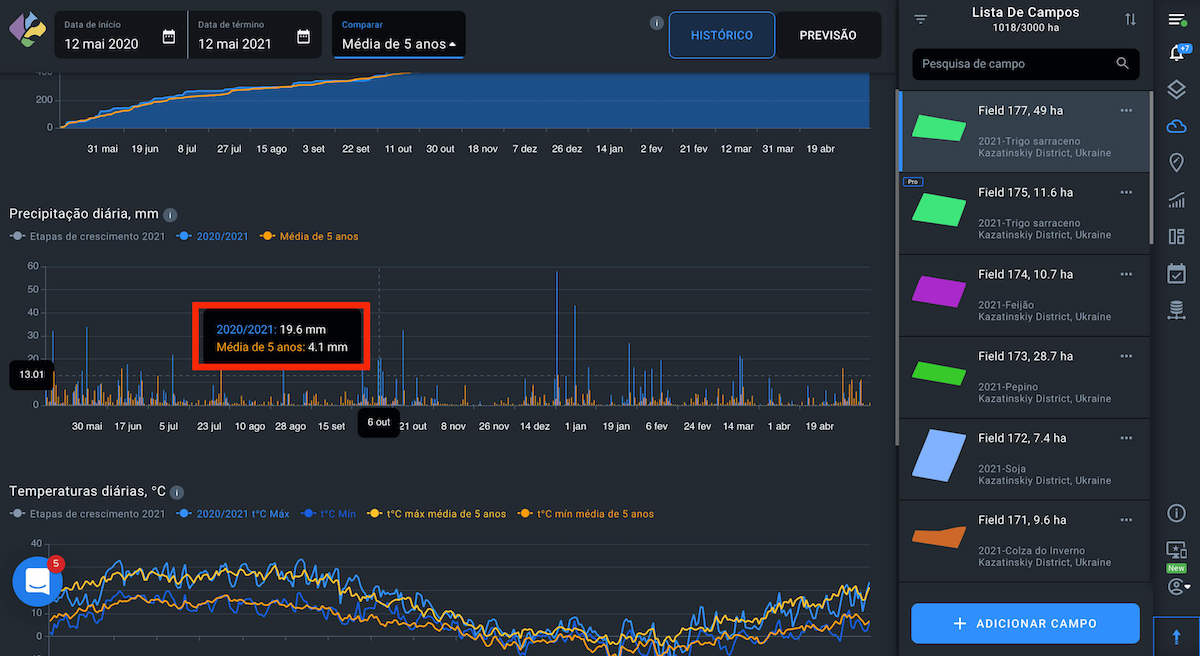Screen dimensions: 1200x656
Task: Select the weather cloud icon
Action: coord(1176,126)
